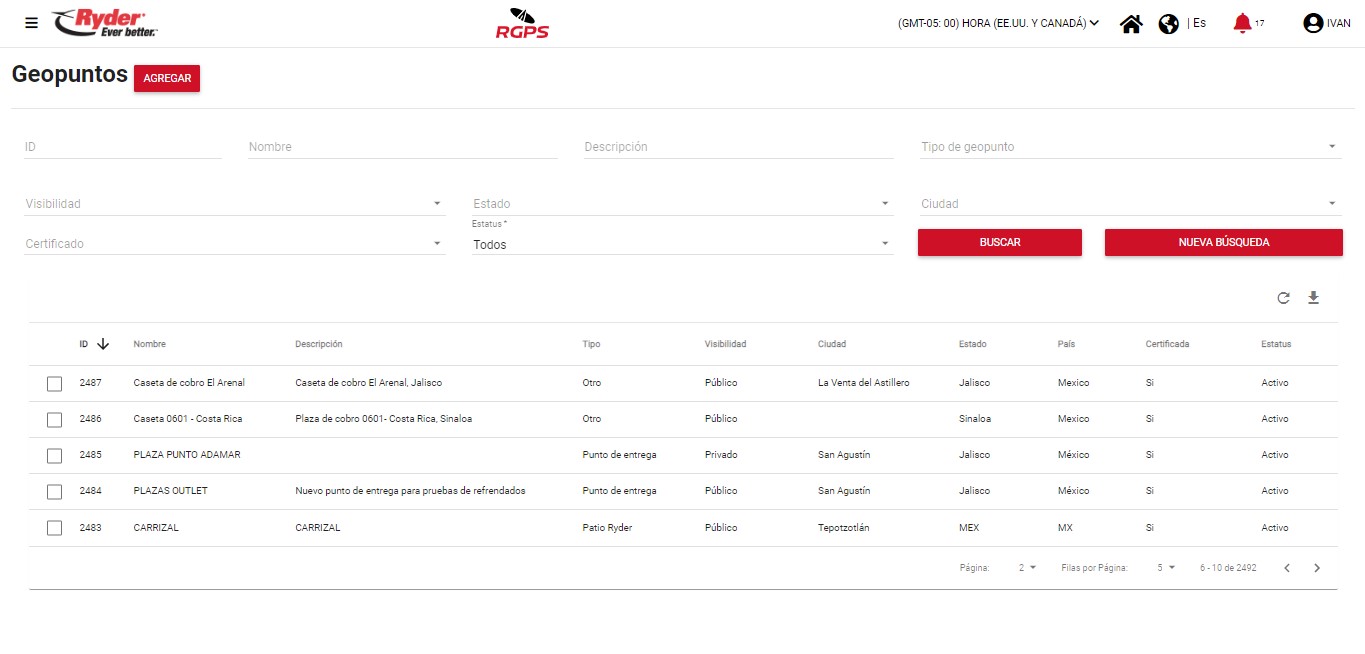
Task: Click the home icon in header
Action: [1131, 24]
